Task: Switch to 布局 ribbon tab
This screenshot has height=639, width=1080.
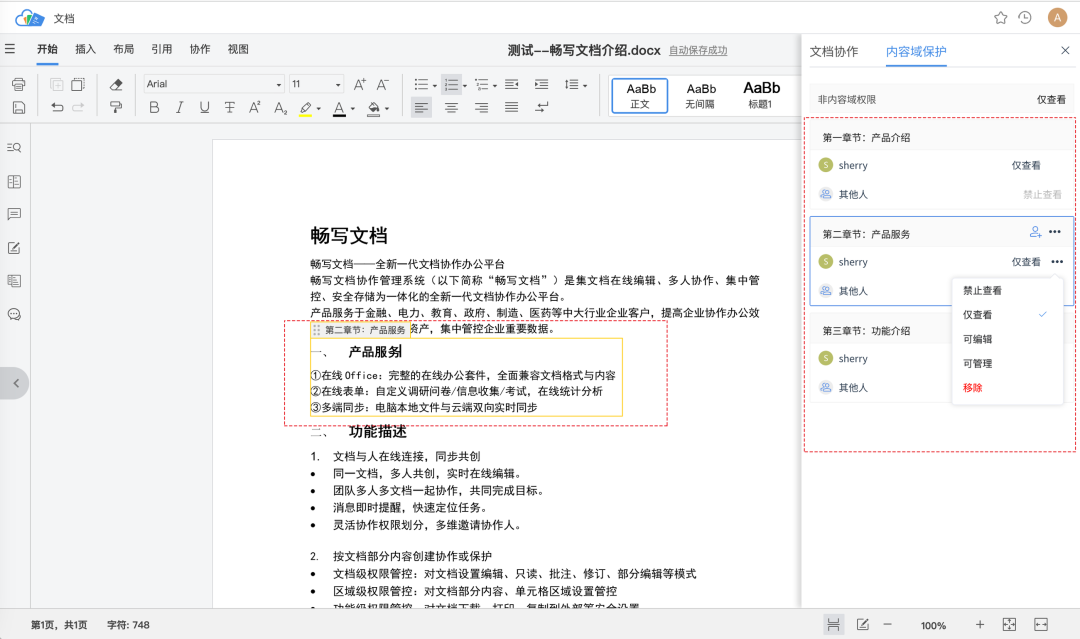Action: coord(124,49)
